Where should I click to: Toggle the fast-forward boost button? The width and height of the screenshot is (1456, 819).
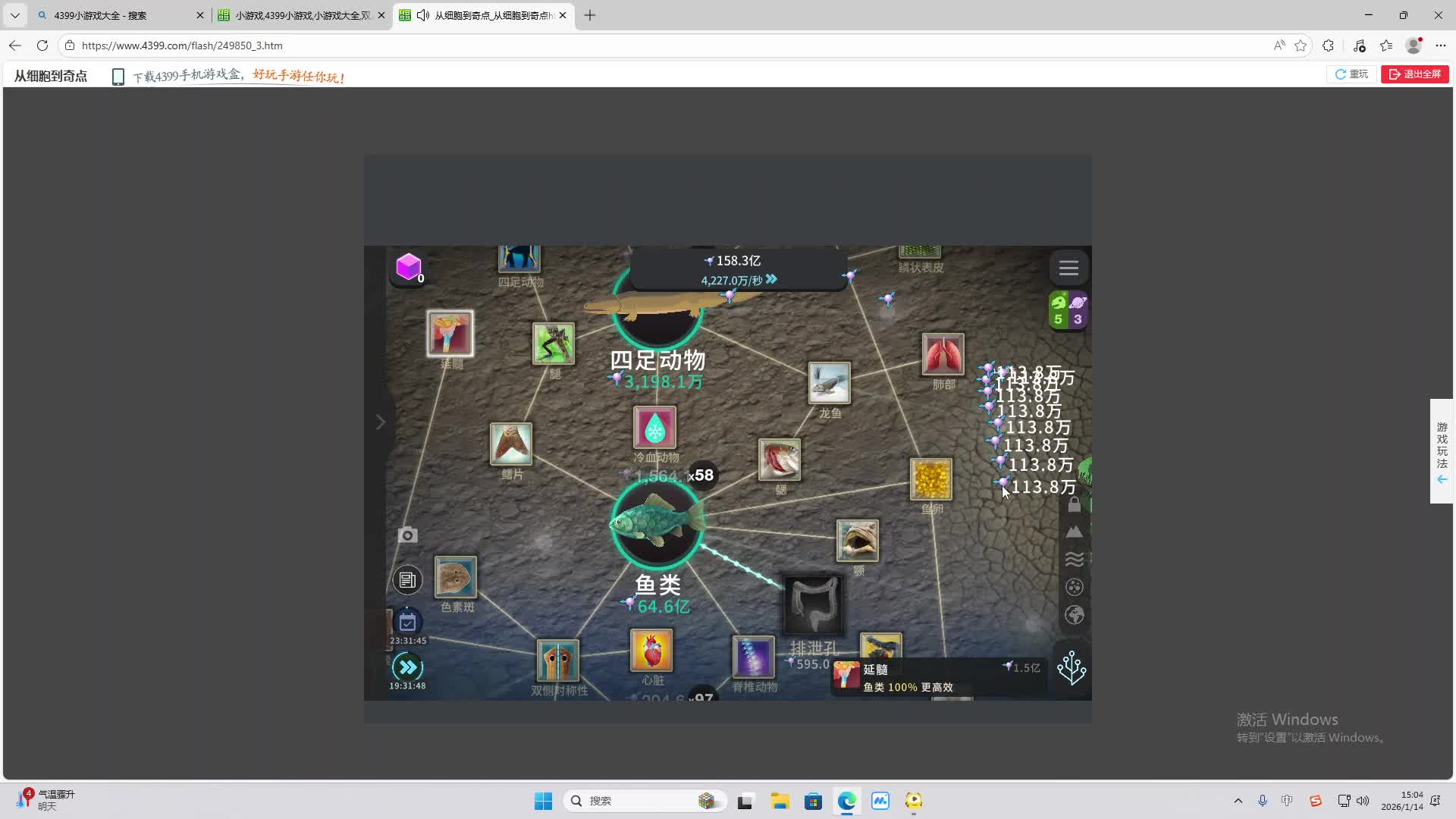[407, 667]
